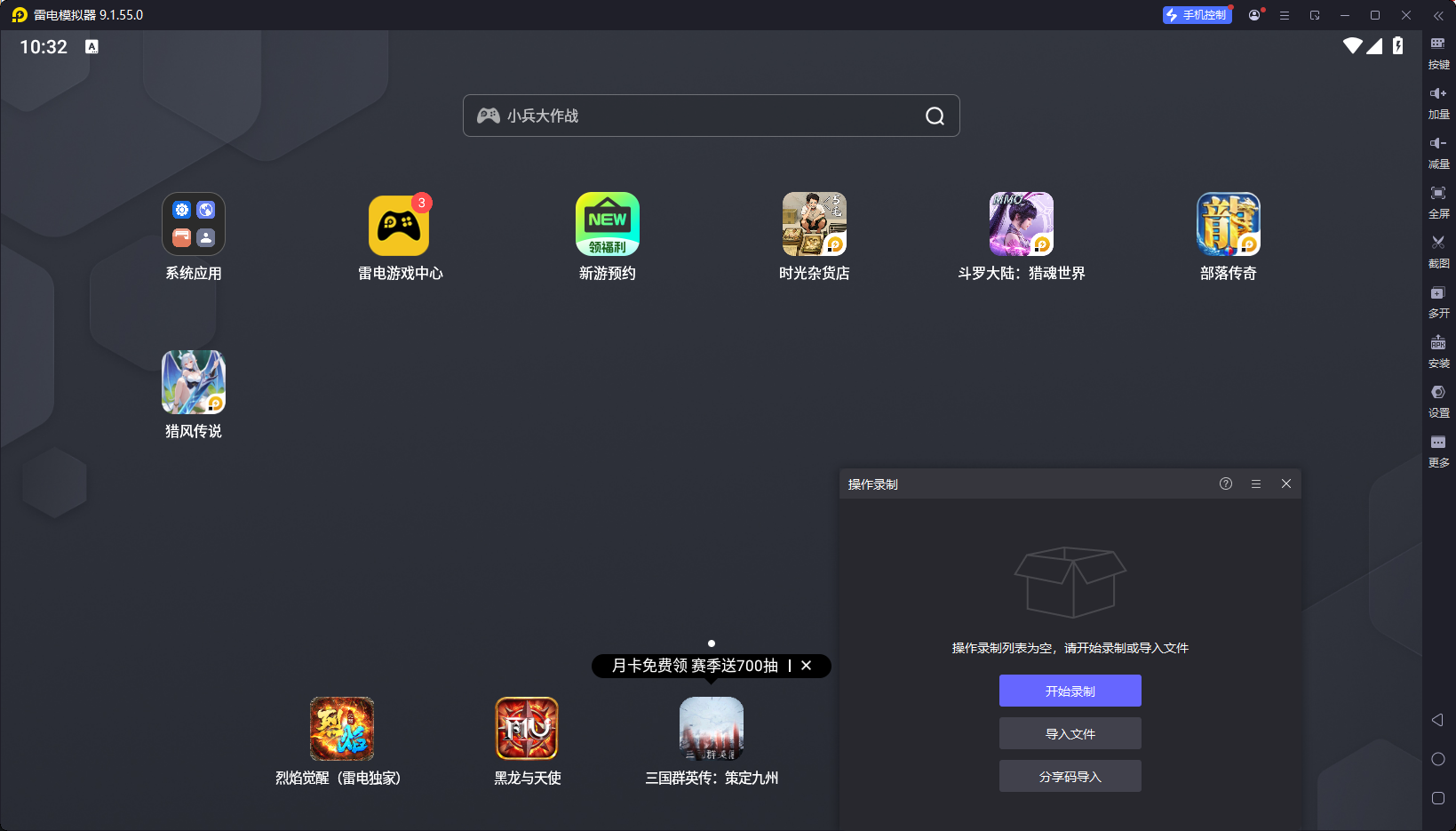Click the 安装 APK install icon

pyautogui.click(x=1437, y=348)
